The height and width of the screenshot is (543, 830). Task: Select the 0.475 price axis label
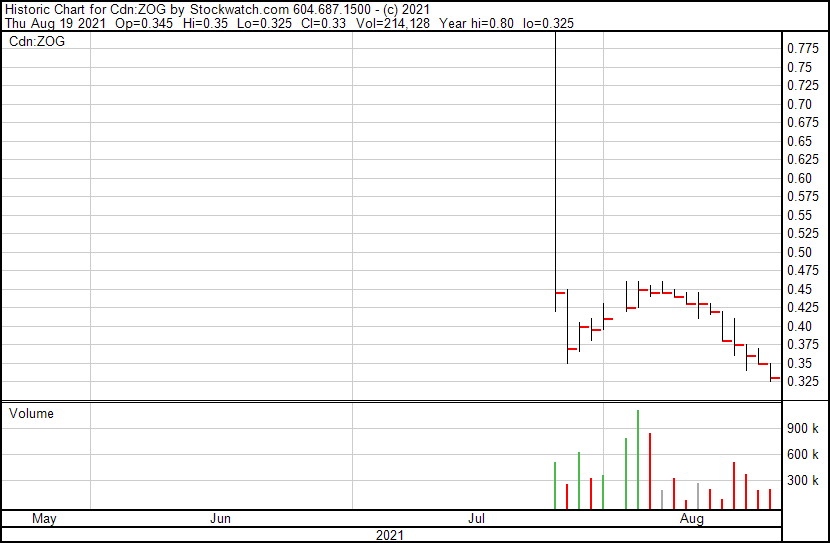click(802, 270)
